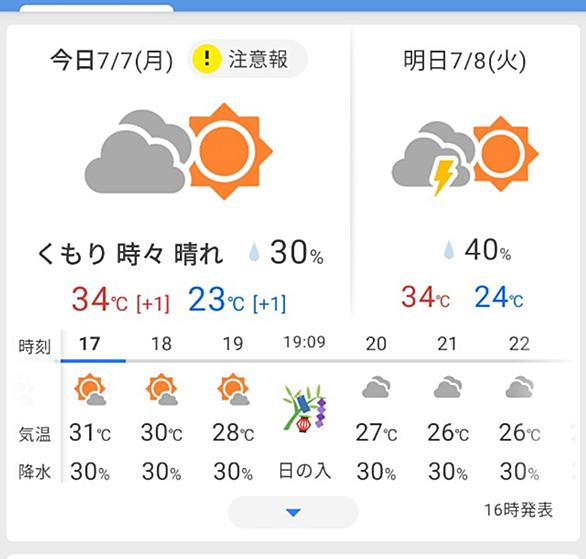Select the 明日7/8(火) day header
The image size is (586, 559).
coord(465,60)
